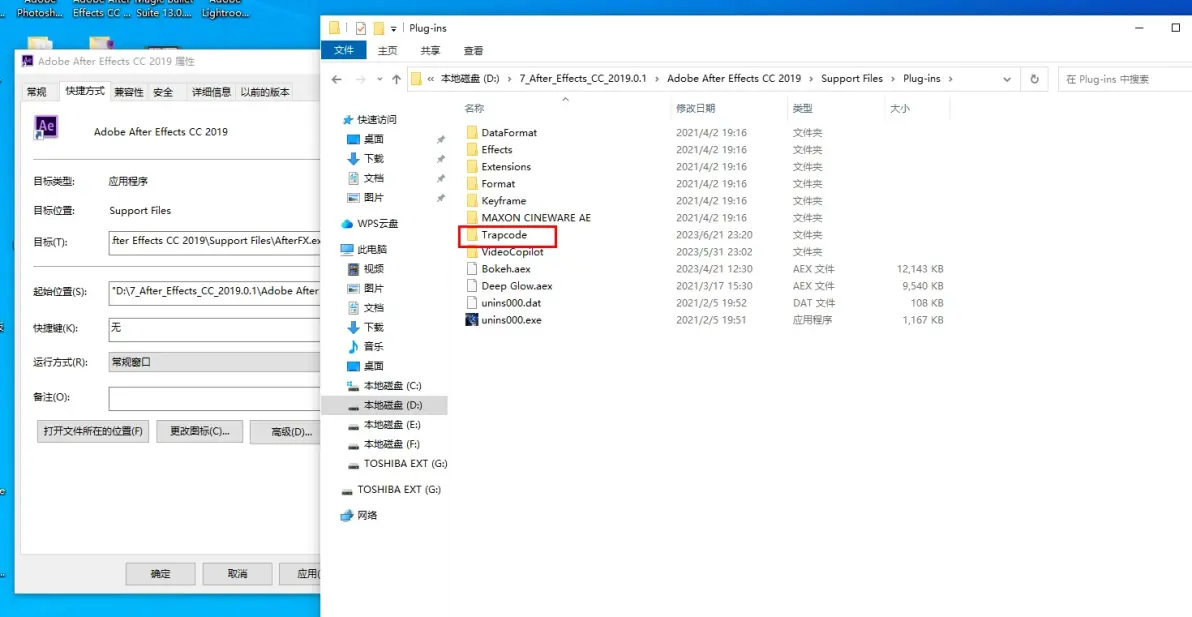Click the 本地磁盘 (C:) drive icon

pyautogui.click(x=353, y=386)
